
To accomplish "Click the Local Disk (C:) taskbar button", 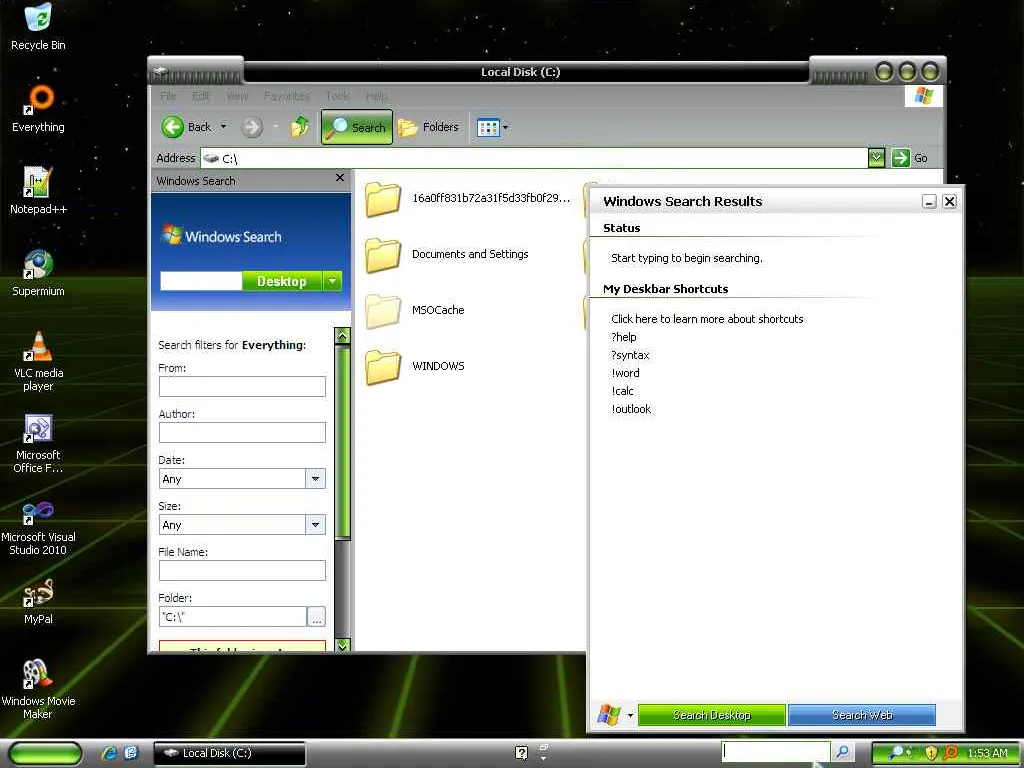I will pos(229,753).
